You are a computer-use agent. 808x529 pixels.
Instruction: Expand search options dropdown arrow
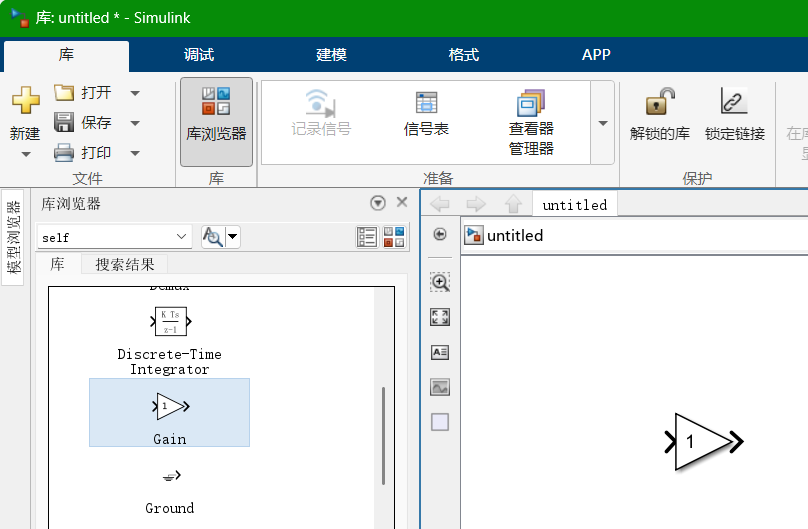pyautogui.click(x=233, y=237)
